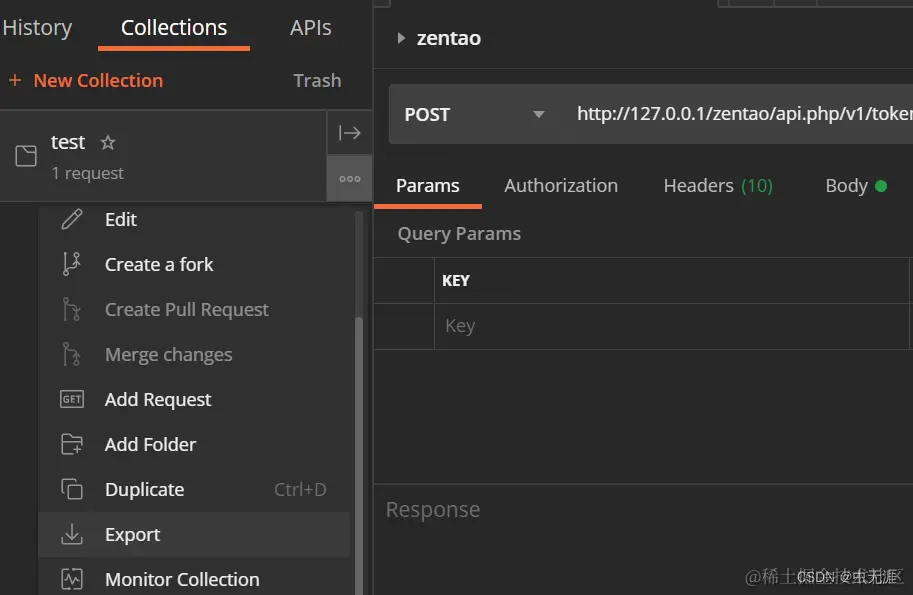The height and width of the screenshot is (595, 913).
Task: Click the Duplicate copy icon
Action: coord(72,489)
